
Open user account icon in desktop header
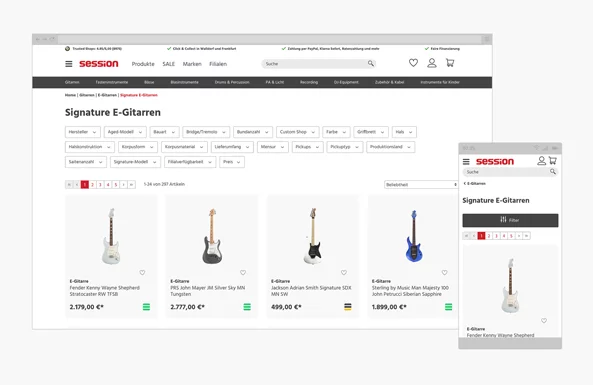[x=432, y=63]
